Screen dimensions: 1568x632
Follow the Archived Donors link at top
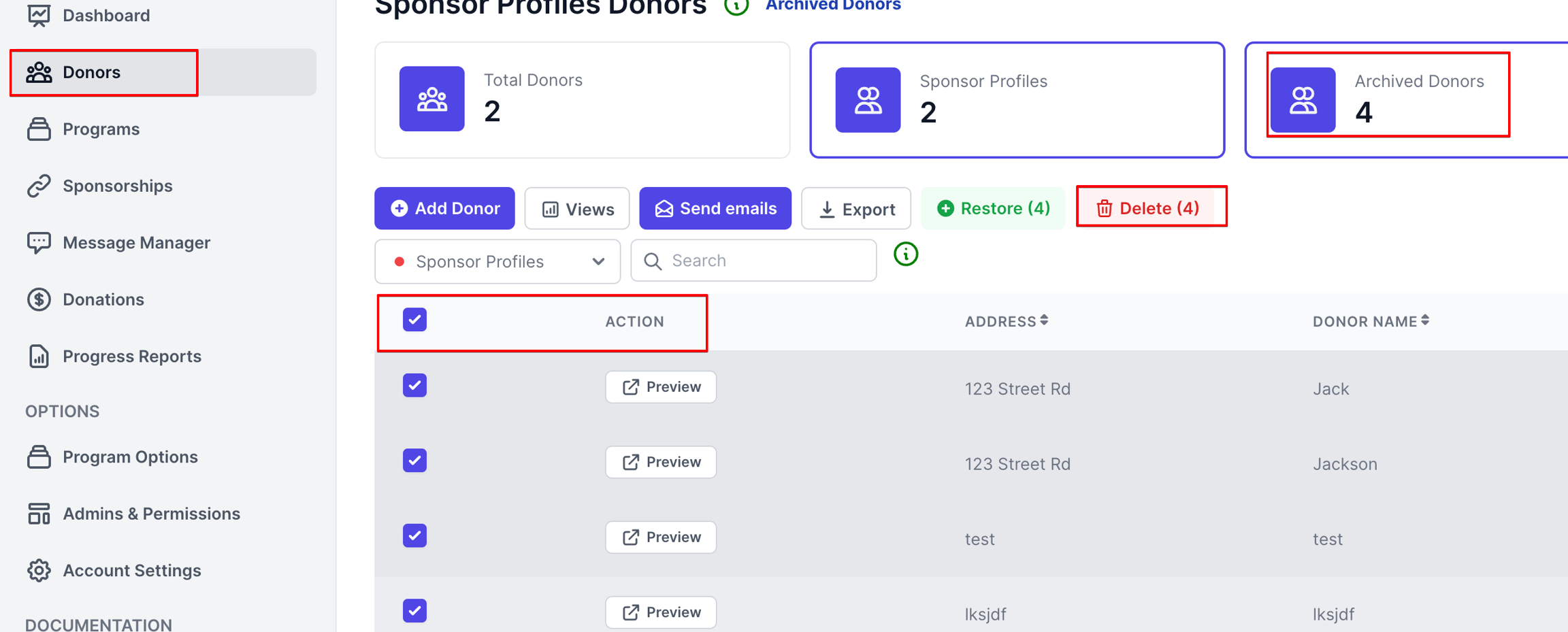(x=833, y=6)
